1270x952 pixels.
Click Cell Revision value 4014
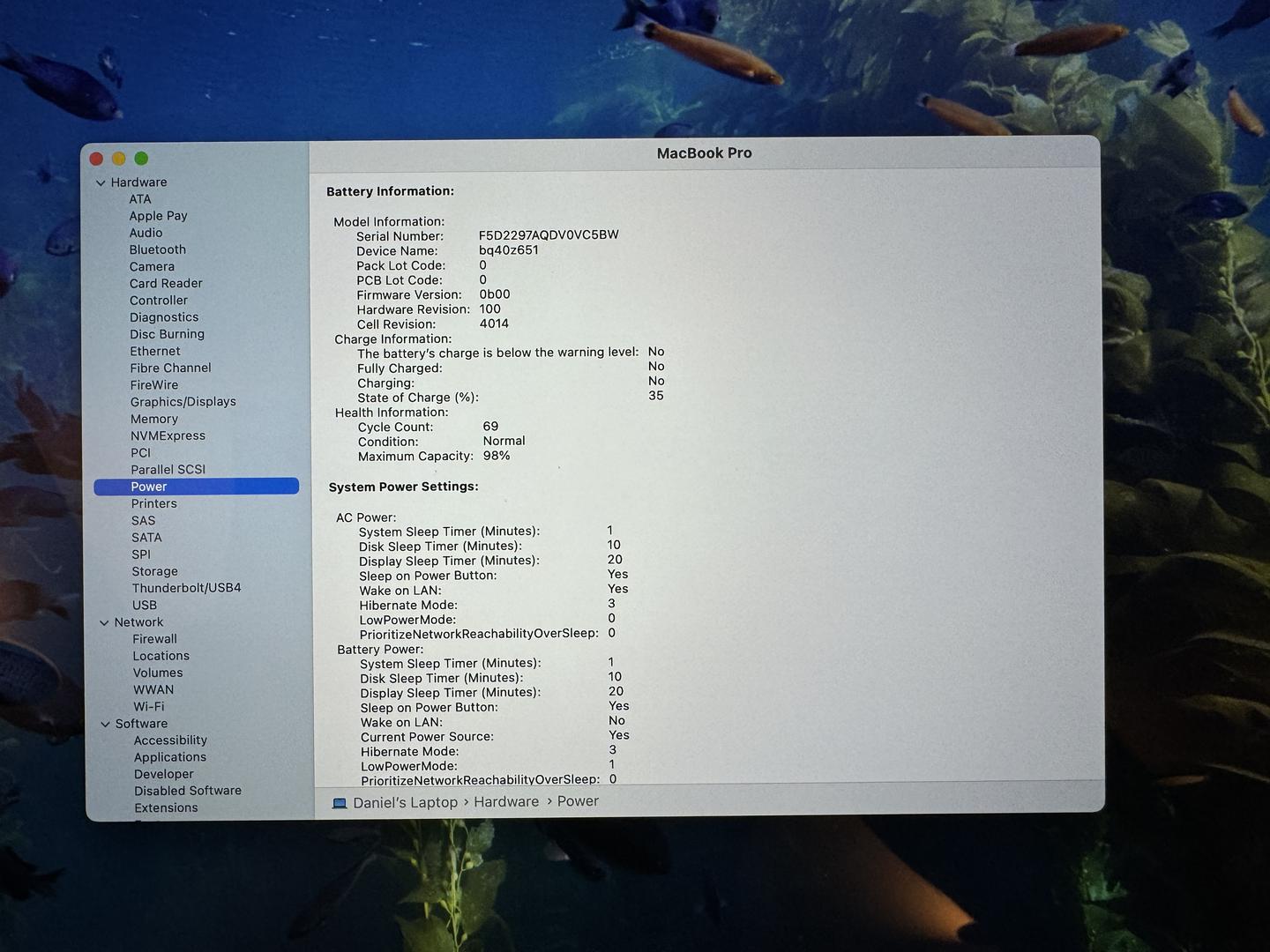(494, 324)
